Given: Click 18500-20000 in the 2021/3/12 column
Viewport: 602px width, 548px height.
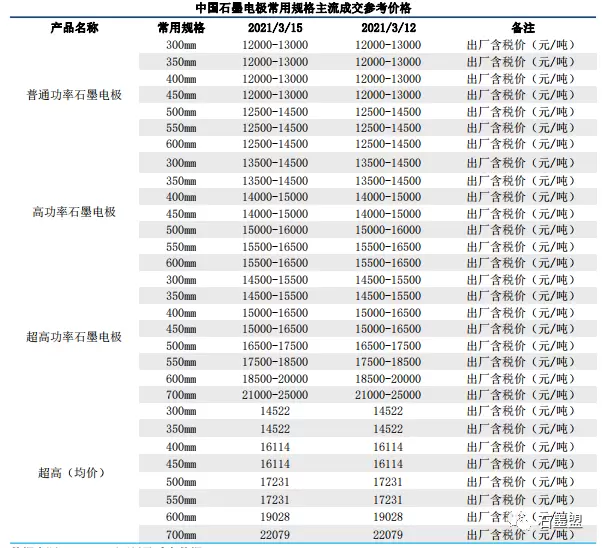Looking at the screenshot, I should [x=388, y=379].
